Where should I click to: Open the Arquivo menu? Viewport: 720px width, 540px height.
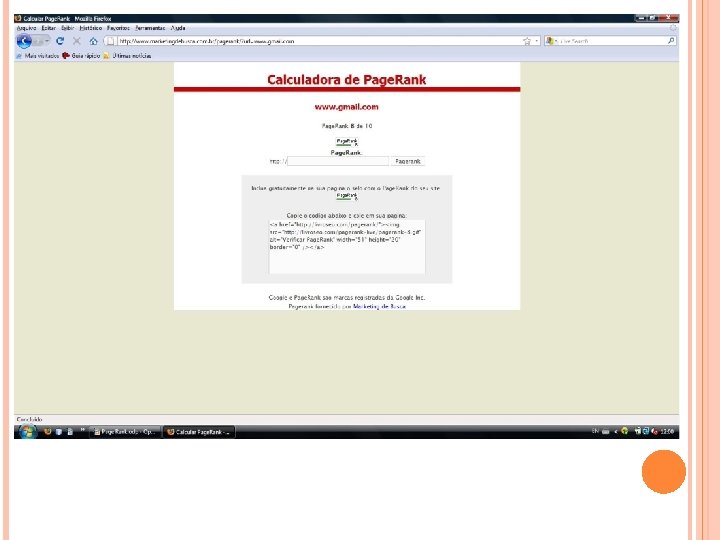pyautogui.click(x=26, y=28)
